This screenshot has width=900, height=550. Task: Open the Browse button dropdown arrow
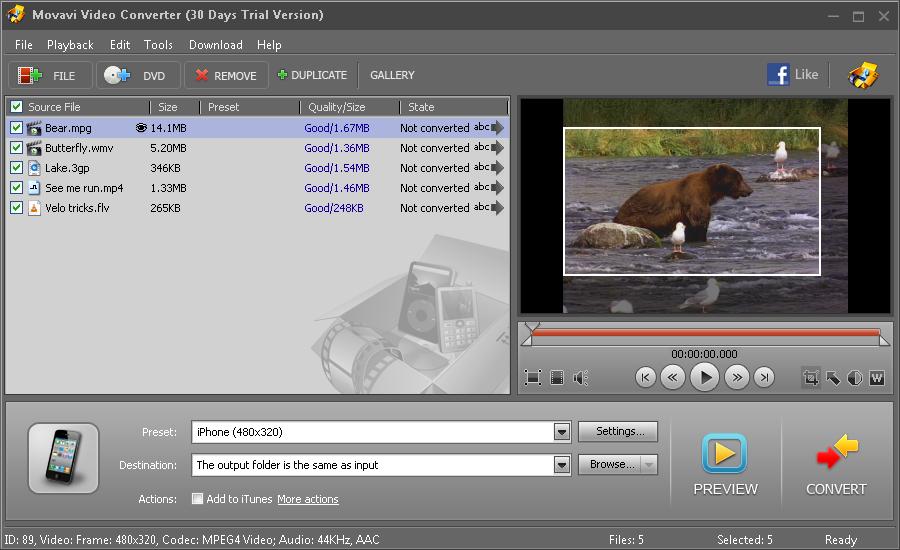pyautogui.click(x=649, y=464)
